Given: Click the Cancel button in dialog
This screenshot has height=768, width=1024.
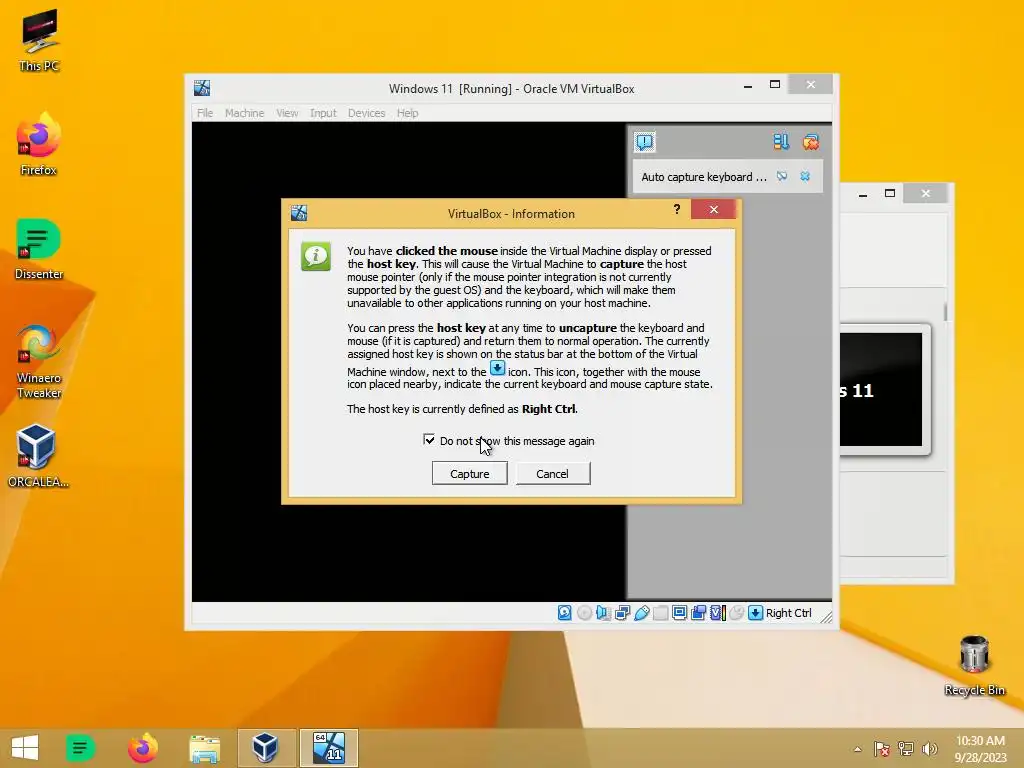Looking at the screenshot, I should tap(552, 473).
